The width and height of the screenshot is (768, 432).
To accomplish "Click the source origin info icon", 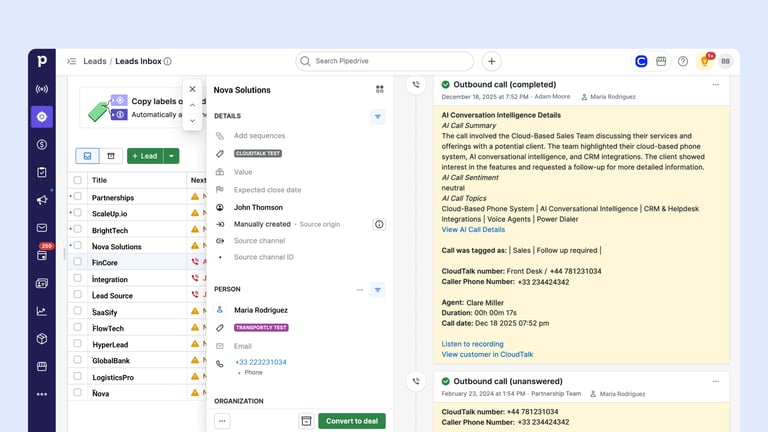I will [379, 224].
